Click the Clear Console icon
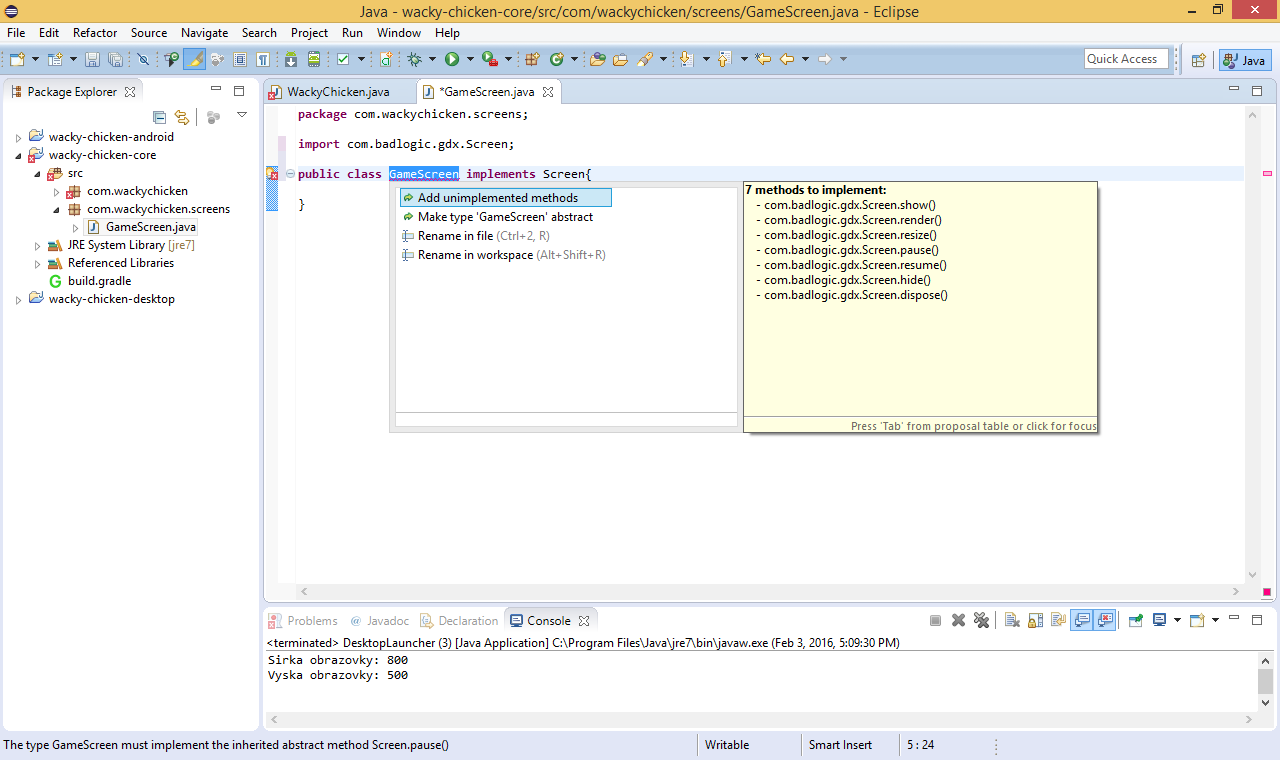The height and width of the screenshot is (760, 1280). tap(1011, 620)
